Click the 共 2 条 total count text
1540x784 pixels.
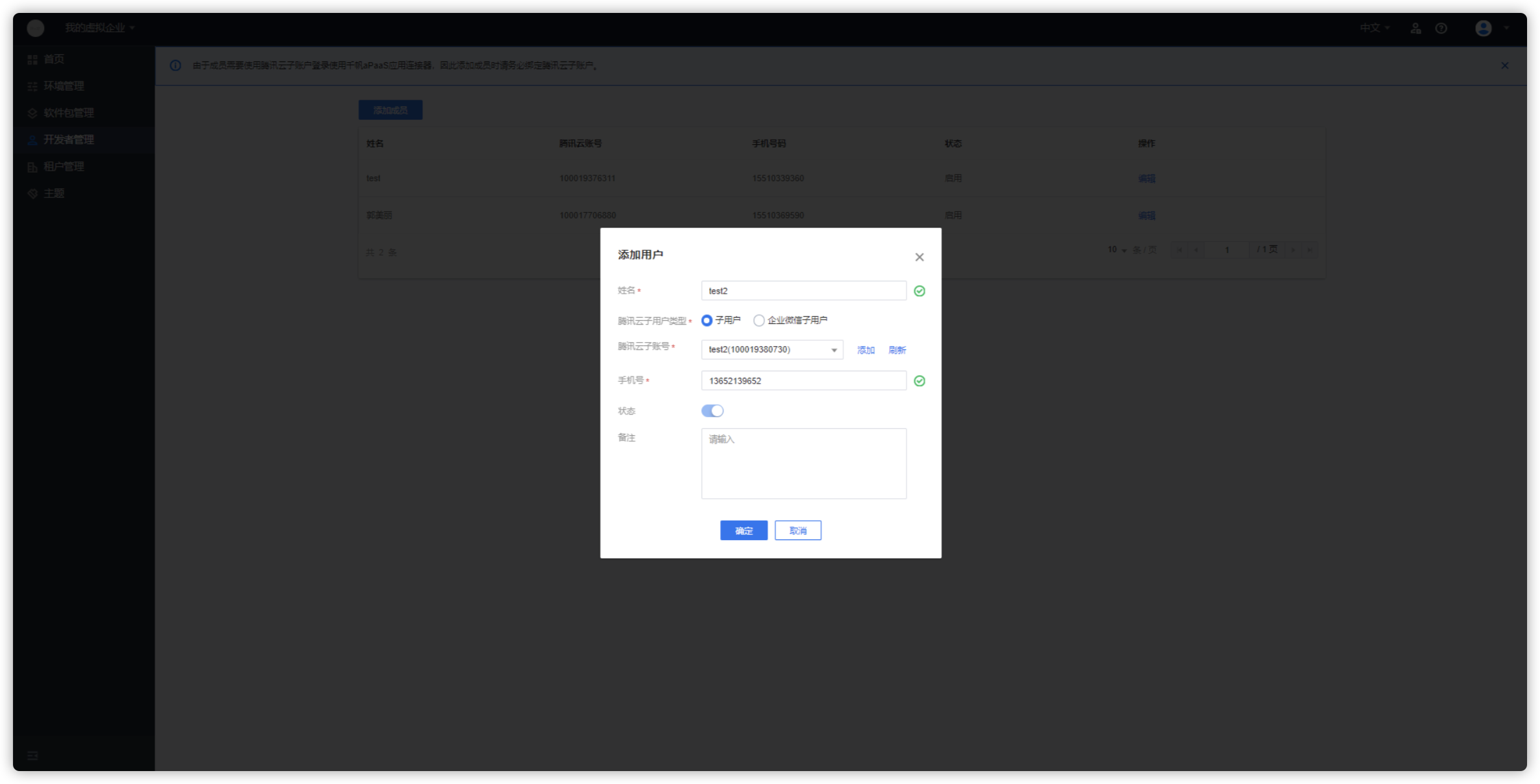[x=381, y=253]
